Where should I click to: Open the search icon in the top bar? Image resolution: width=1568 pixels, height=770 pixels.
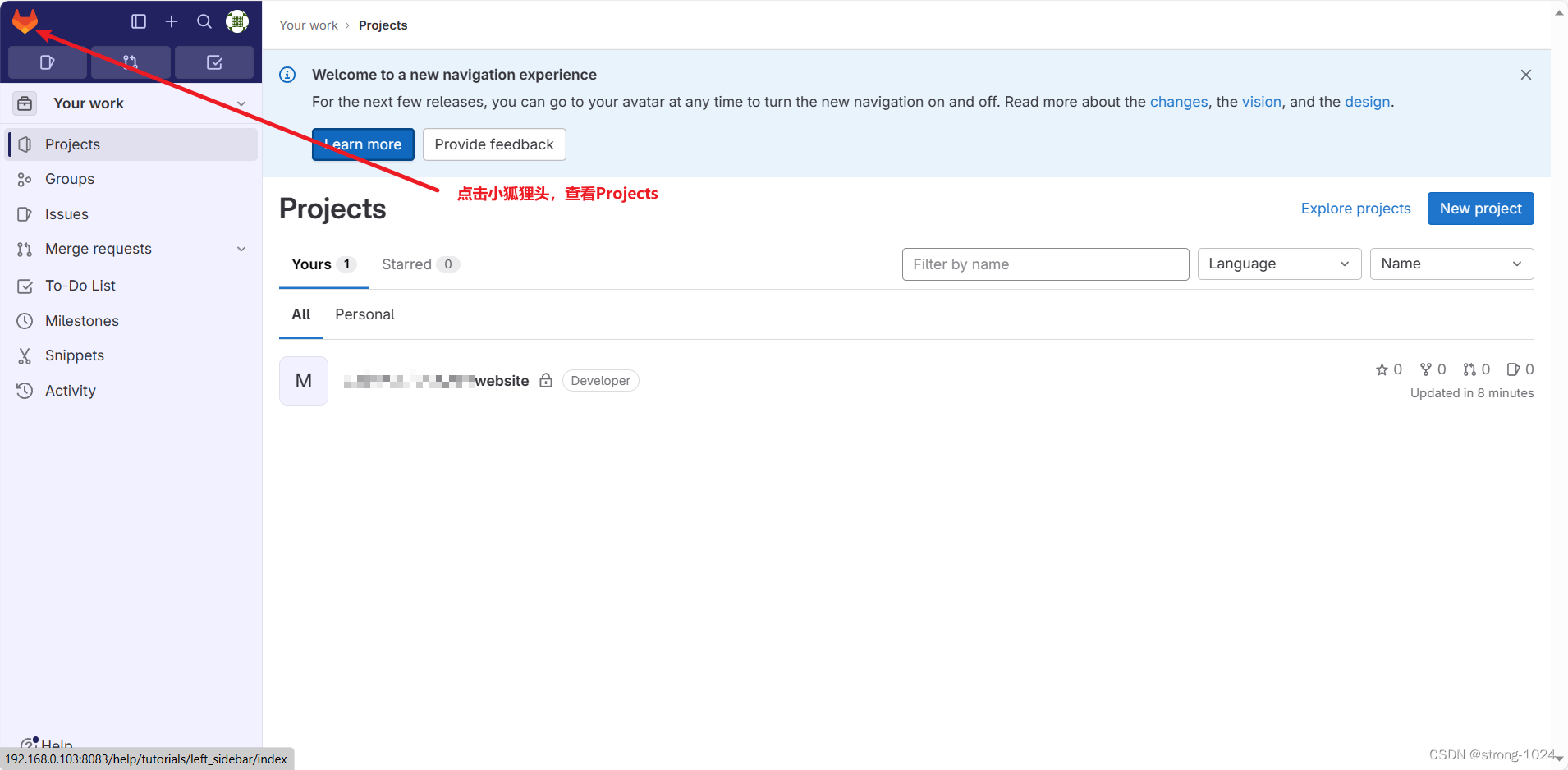203,21
